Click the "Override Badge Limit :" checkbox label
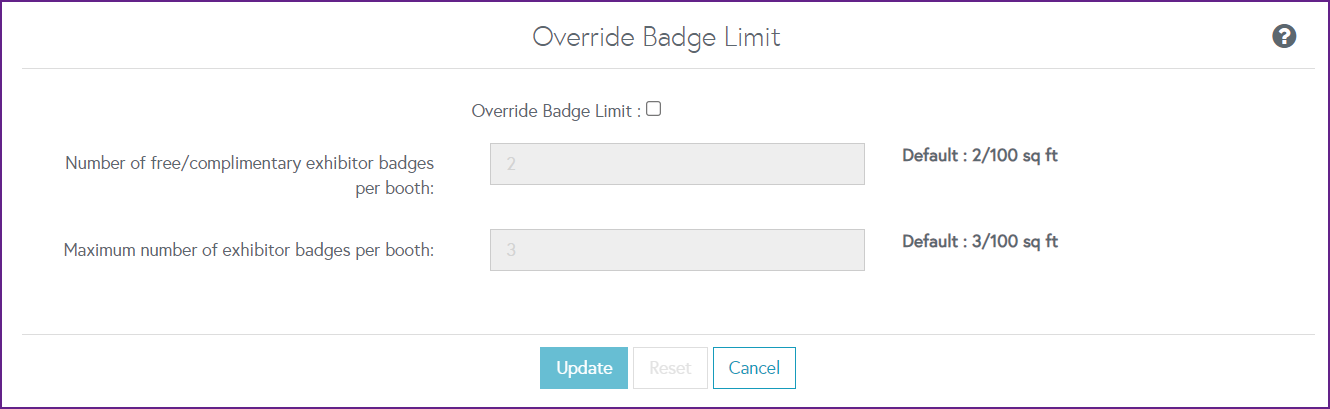The image size is (1330, 409). (x=556, y=112)
